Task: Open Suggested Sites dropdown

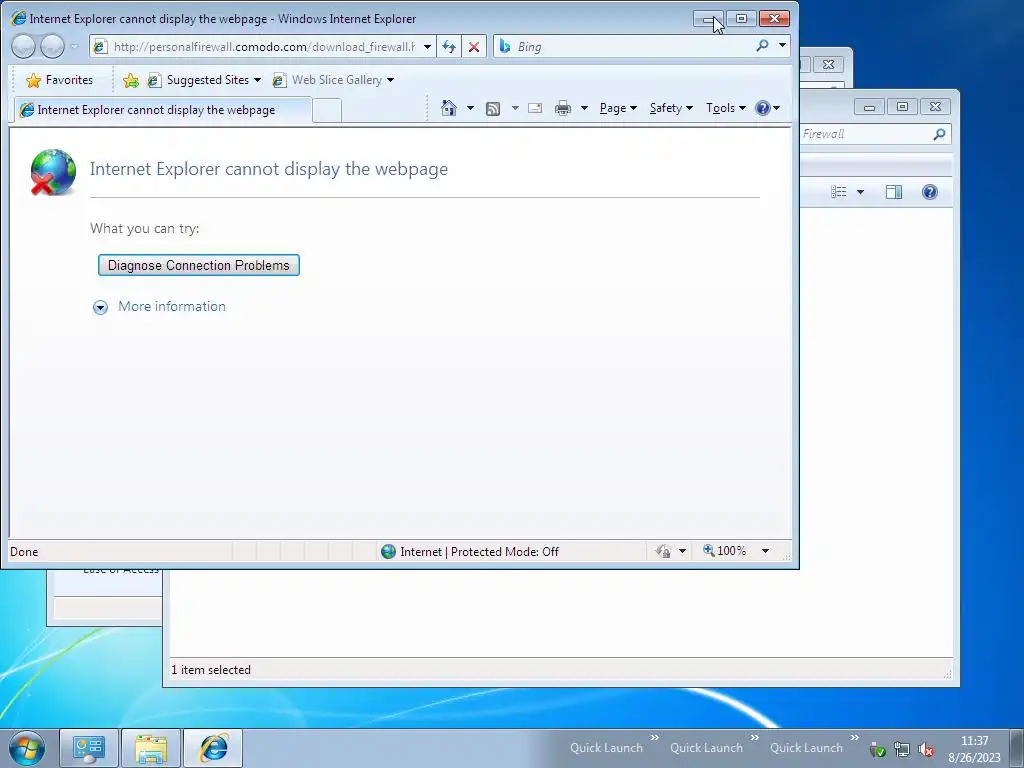Action: click(x=204, y=80)
